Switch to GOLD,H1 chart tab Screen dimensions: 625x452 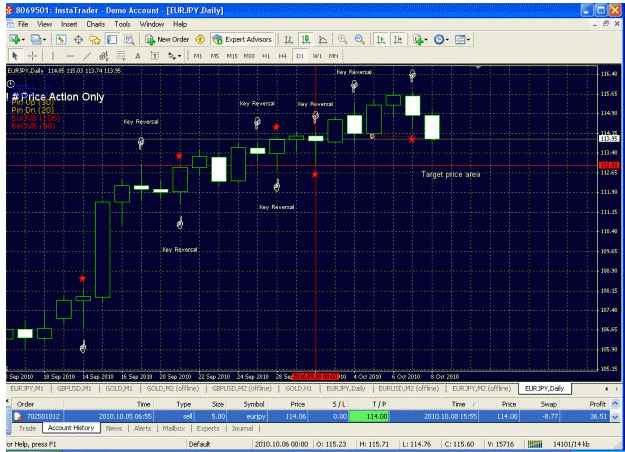[x=298, y=388]
